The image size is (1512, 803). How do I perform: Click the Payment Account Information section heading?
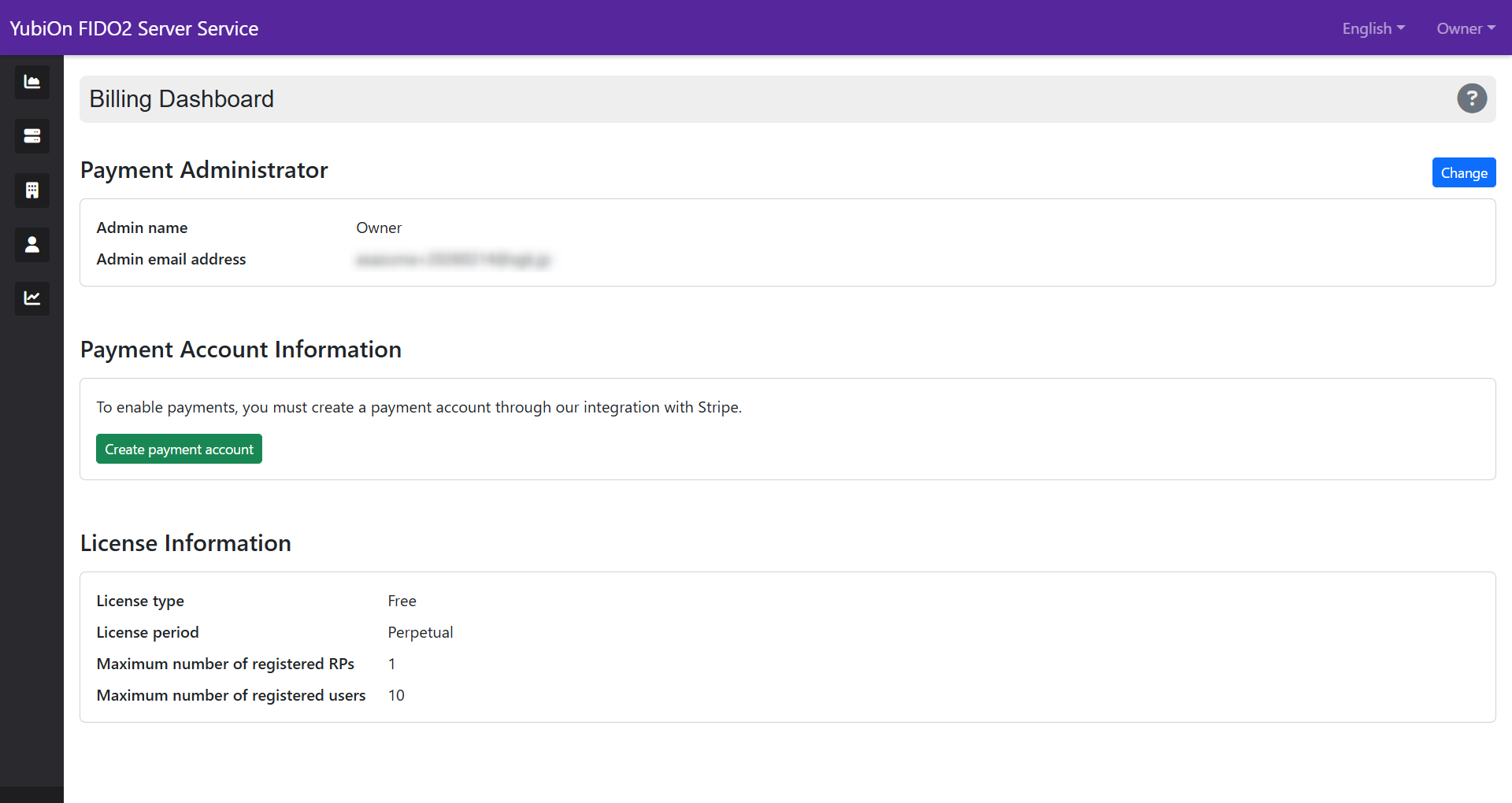(240, 350)
